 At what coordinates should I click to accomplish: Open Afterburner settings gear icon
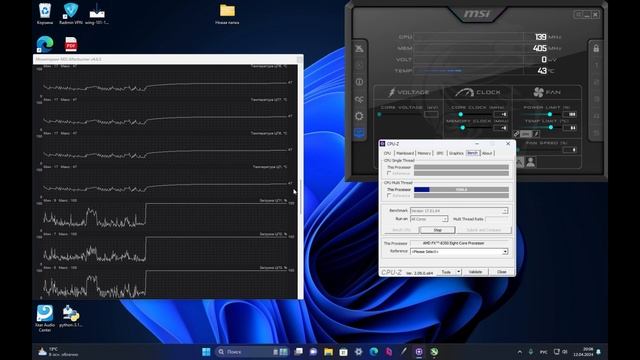(359, 116)
